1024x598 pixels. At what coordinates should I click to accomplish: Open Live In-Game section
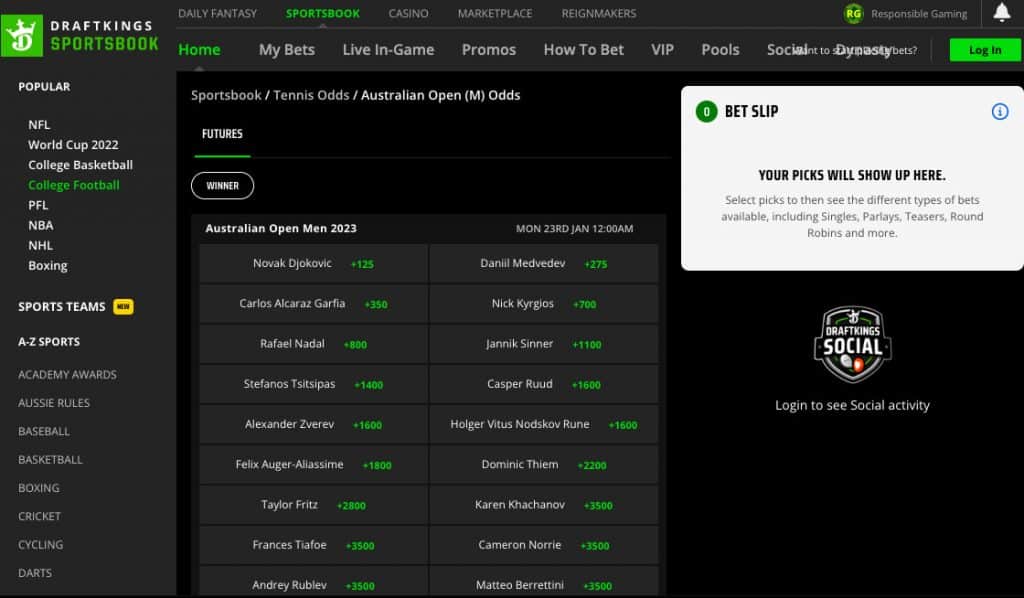pos(389,50)
